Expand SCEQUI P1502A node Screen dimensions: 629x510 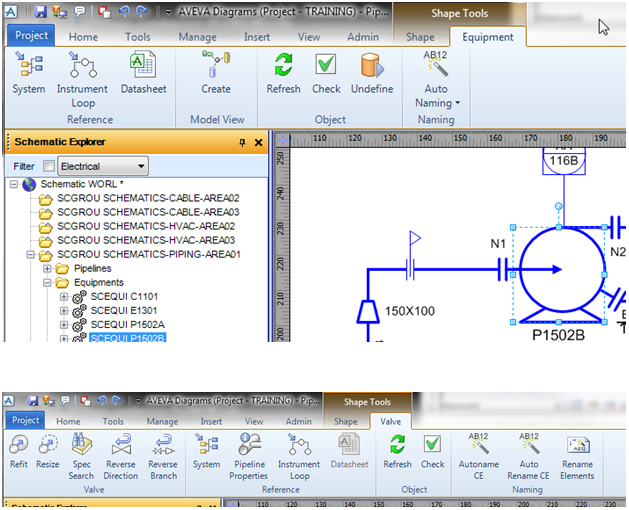64,325
